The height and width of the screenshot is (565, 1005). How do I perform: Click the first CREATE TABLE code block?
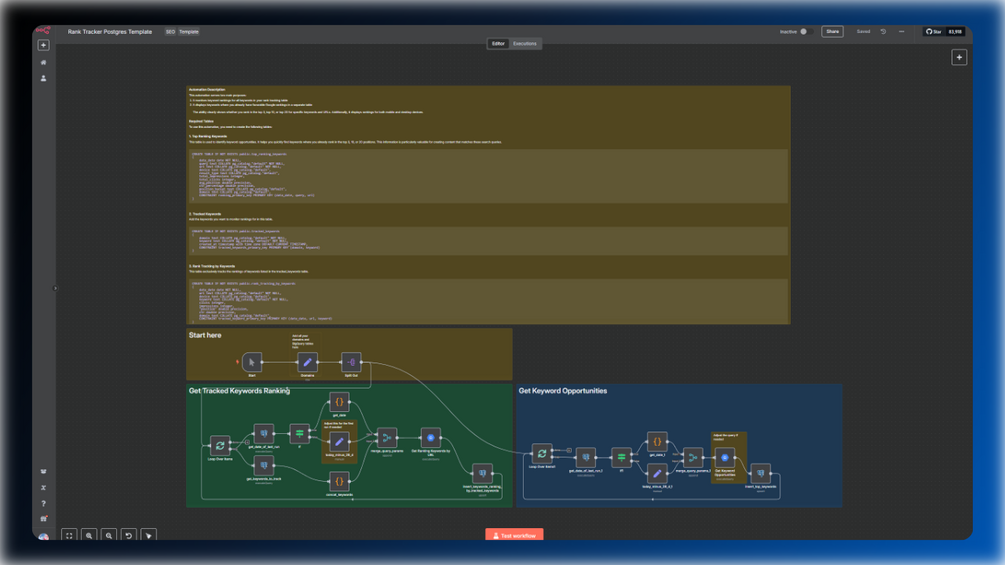tap(488, 176)
